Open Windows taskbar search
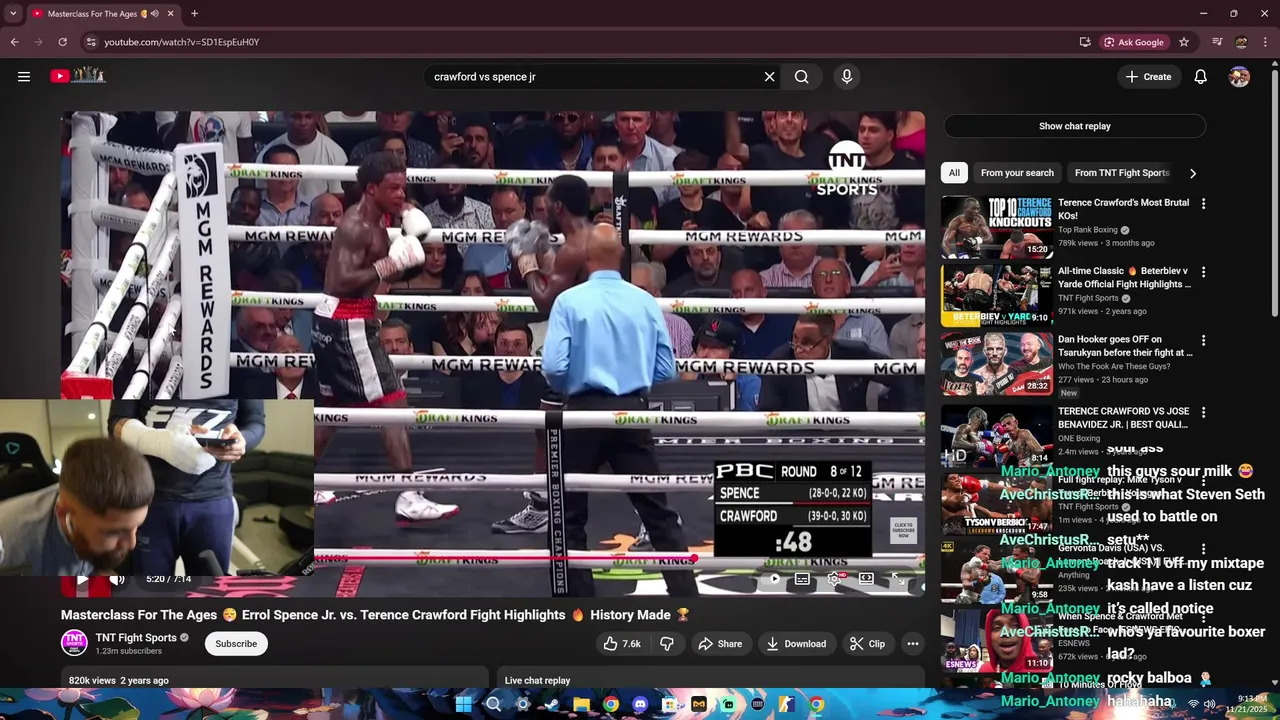The image size is (1280, 720). (493, 704)
